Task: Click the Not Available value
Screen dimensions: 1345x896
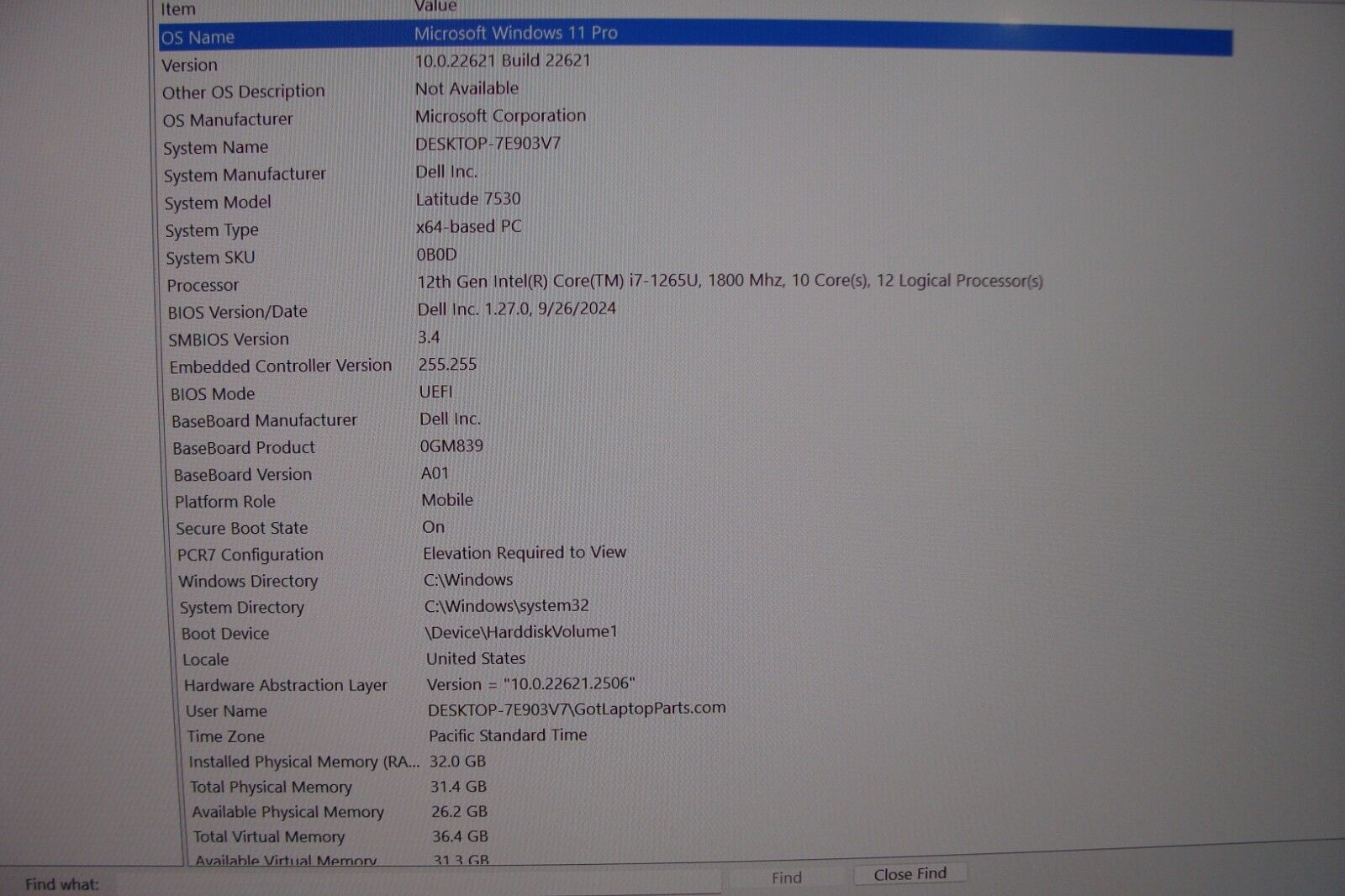Action: (467, 88)
